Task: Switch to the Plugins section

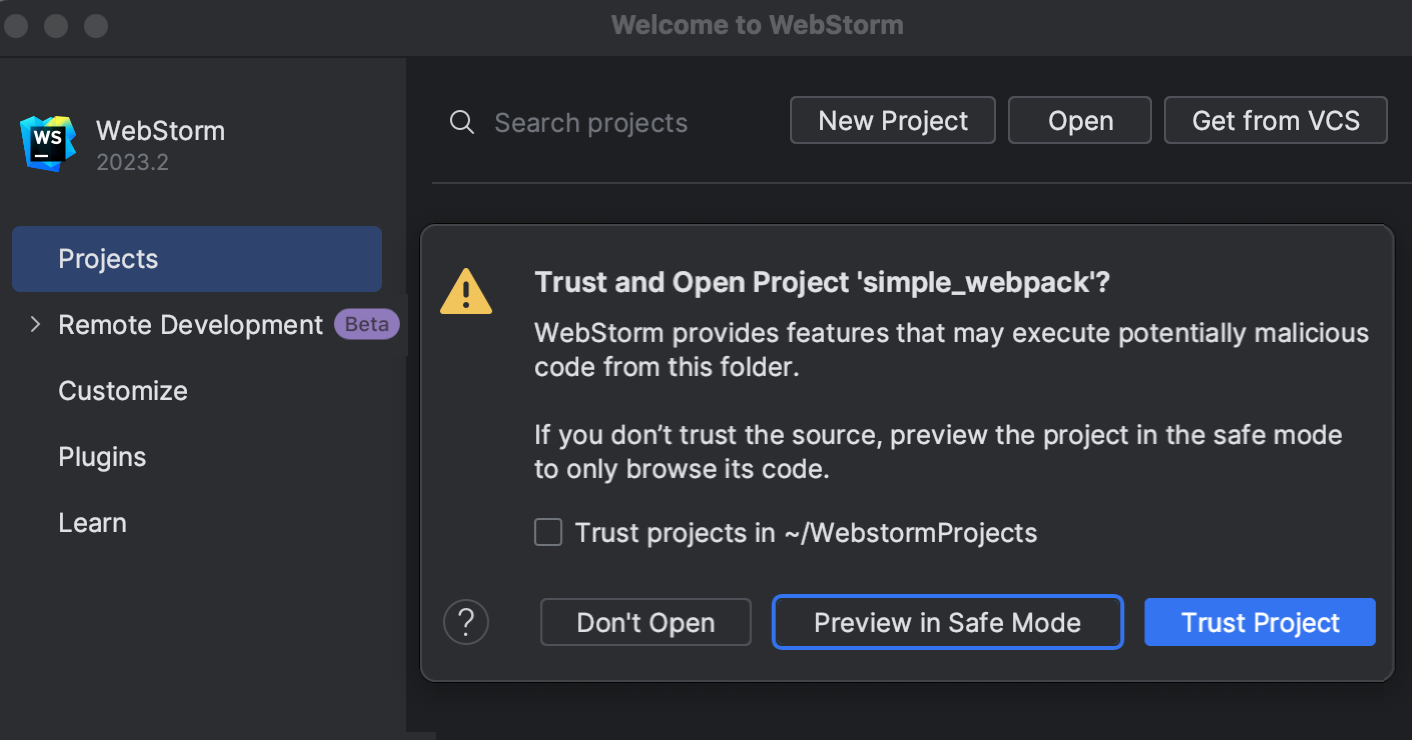Action: tap(102, 456)
